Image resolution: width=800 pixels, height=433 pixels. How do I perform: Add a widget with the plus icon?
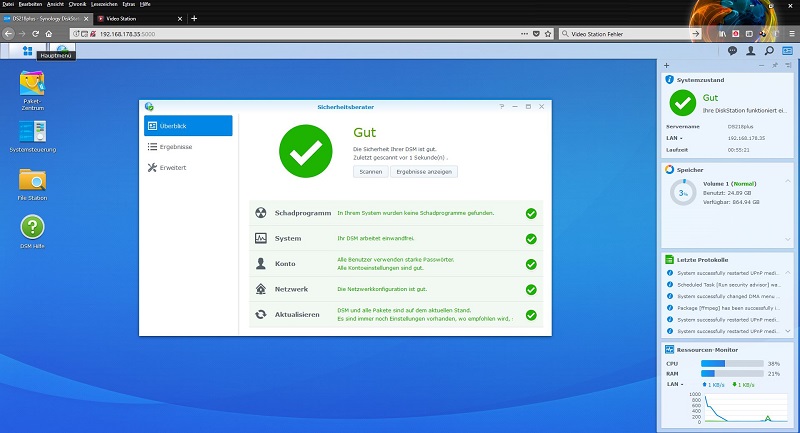pos(666,65)
